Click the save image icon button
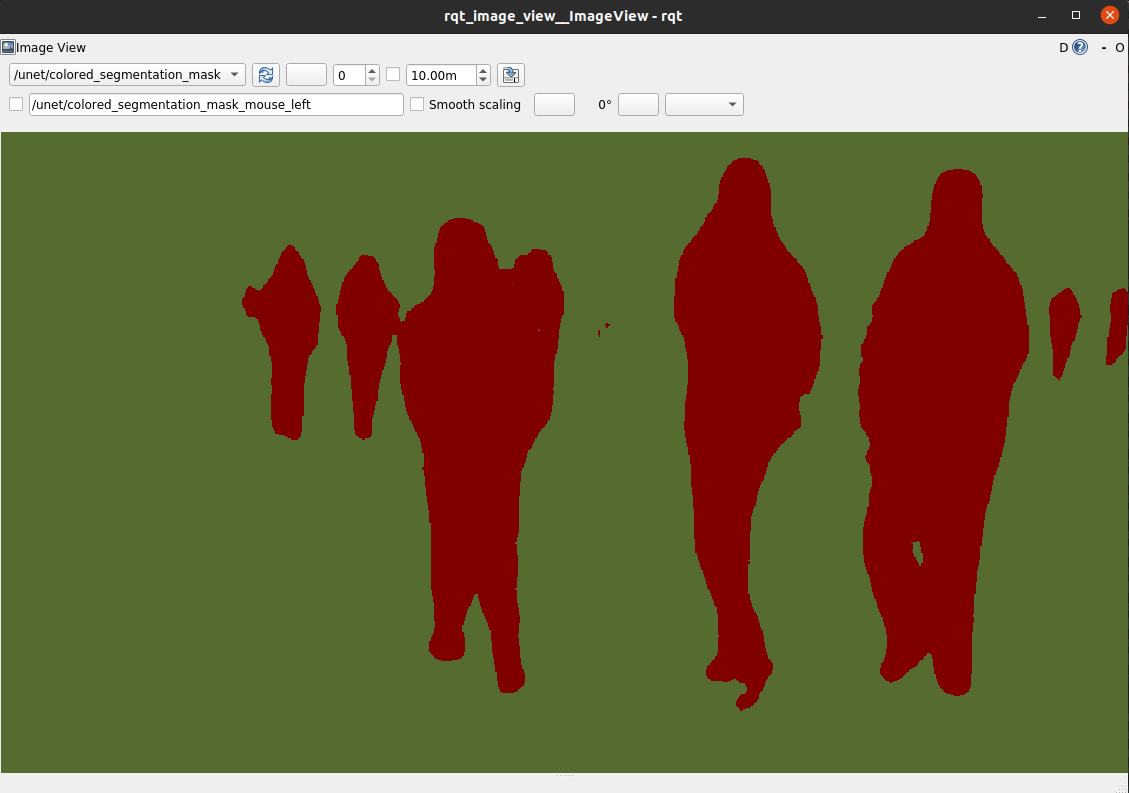1129x793 pixels. 511,75
